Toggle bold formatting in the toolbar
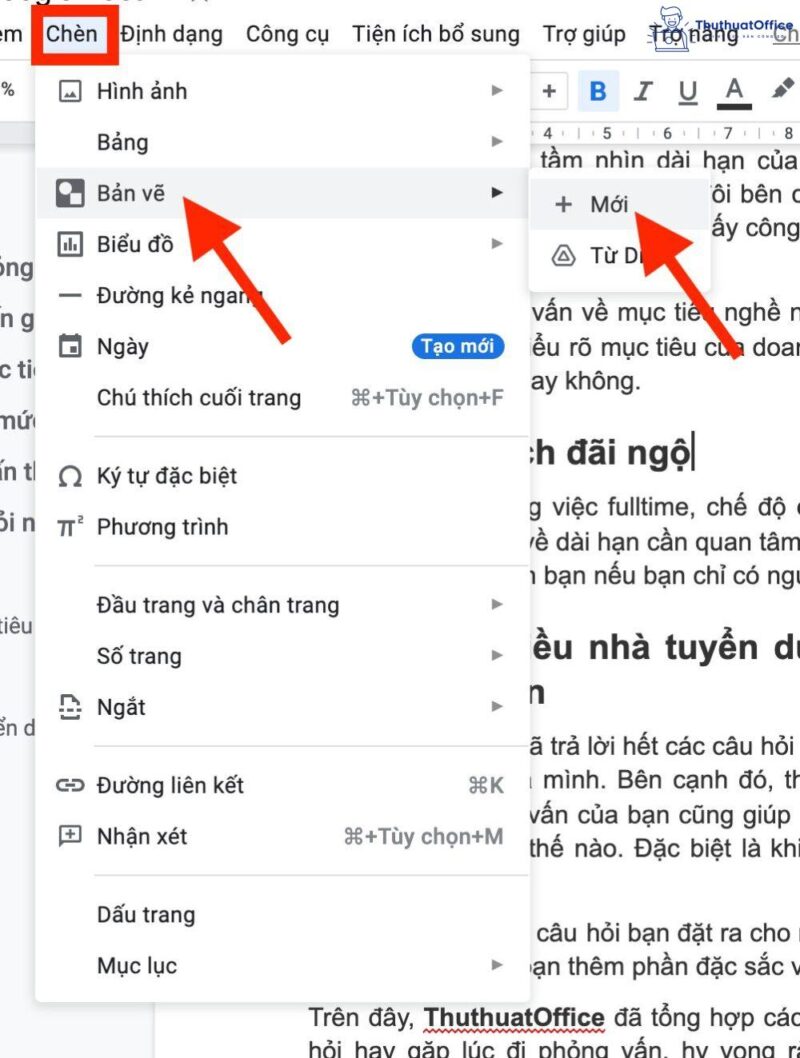800x1058 pixels. (x=597, y=91)
